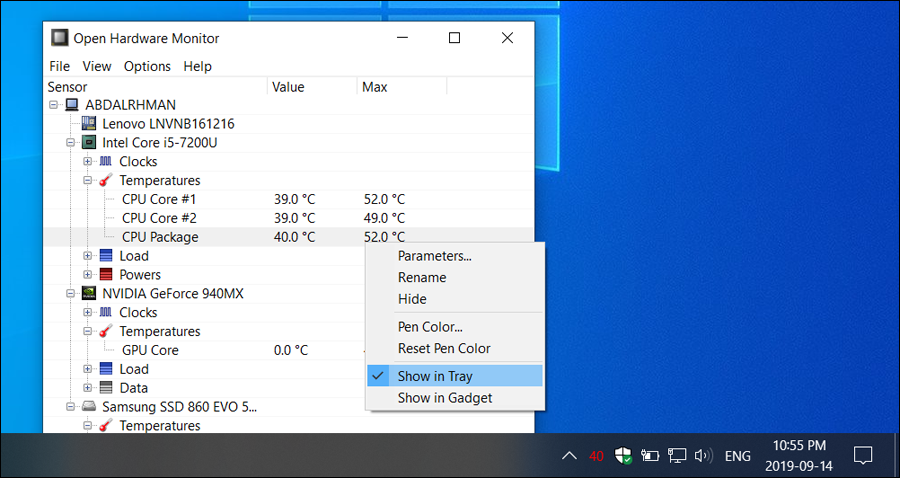Open Pen Color... from the context menu
Screen dimensions: 900x478
(455, 327)
